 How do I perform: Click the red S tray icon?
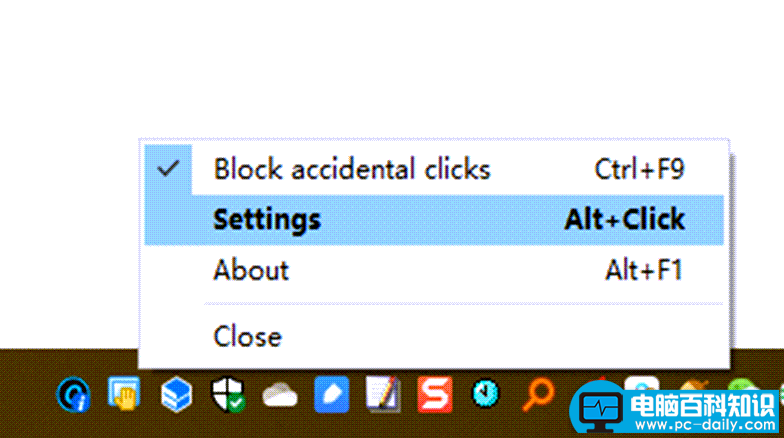435,394
